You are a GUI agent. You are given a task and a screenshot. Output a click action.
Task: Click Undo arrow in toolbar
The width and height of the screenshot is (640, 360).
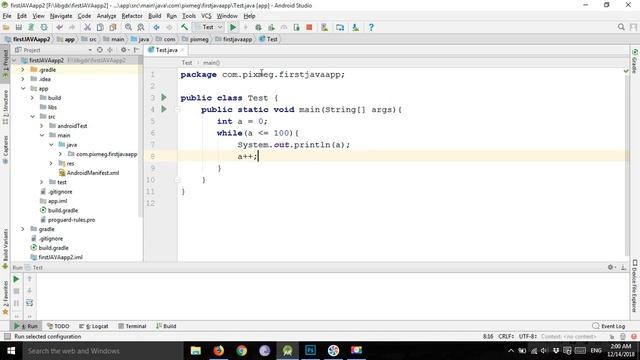click(60, 27)
